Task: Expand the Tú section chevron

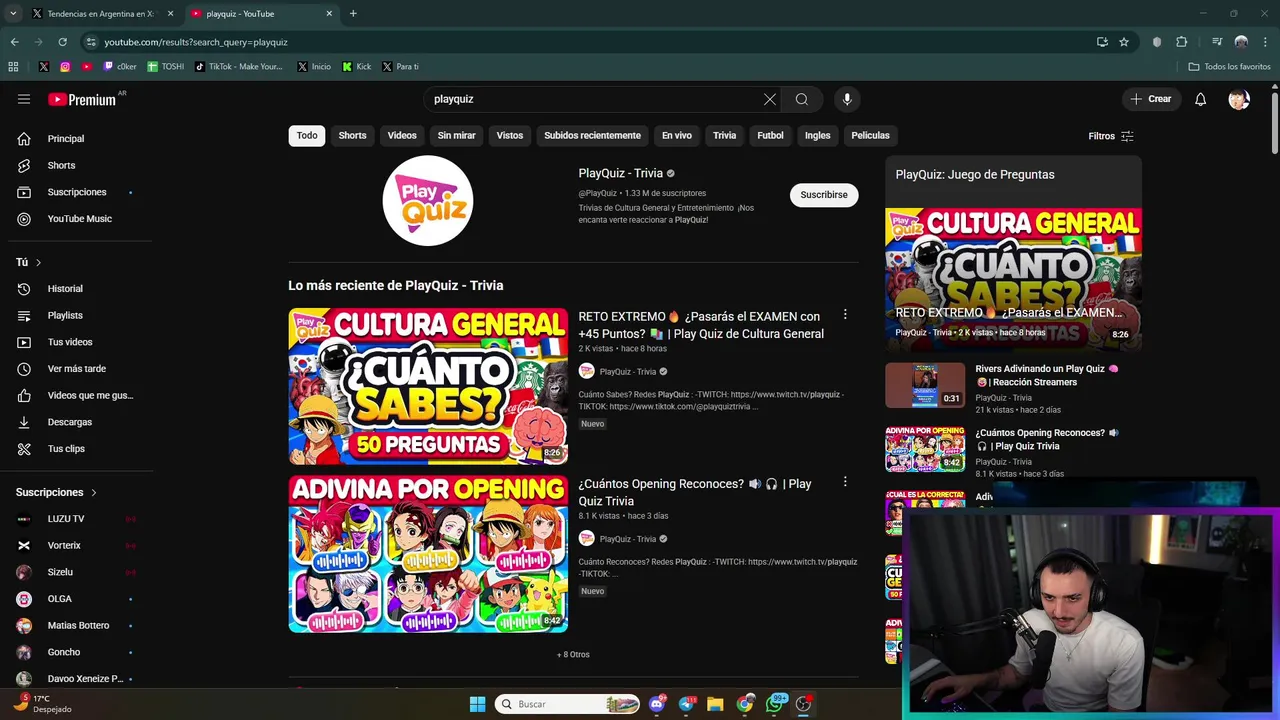Action: pyautogui.click(x=38, y=262)
